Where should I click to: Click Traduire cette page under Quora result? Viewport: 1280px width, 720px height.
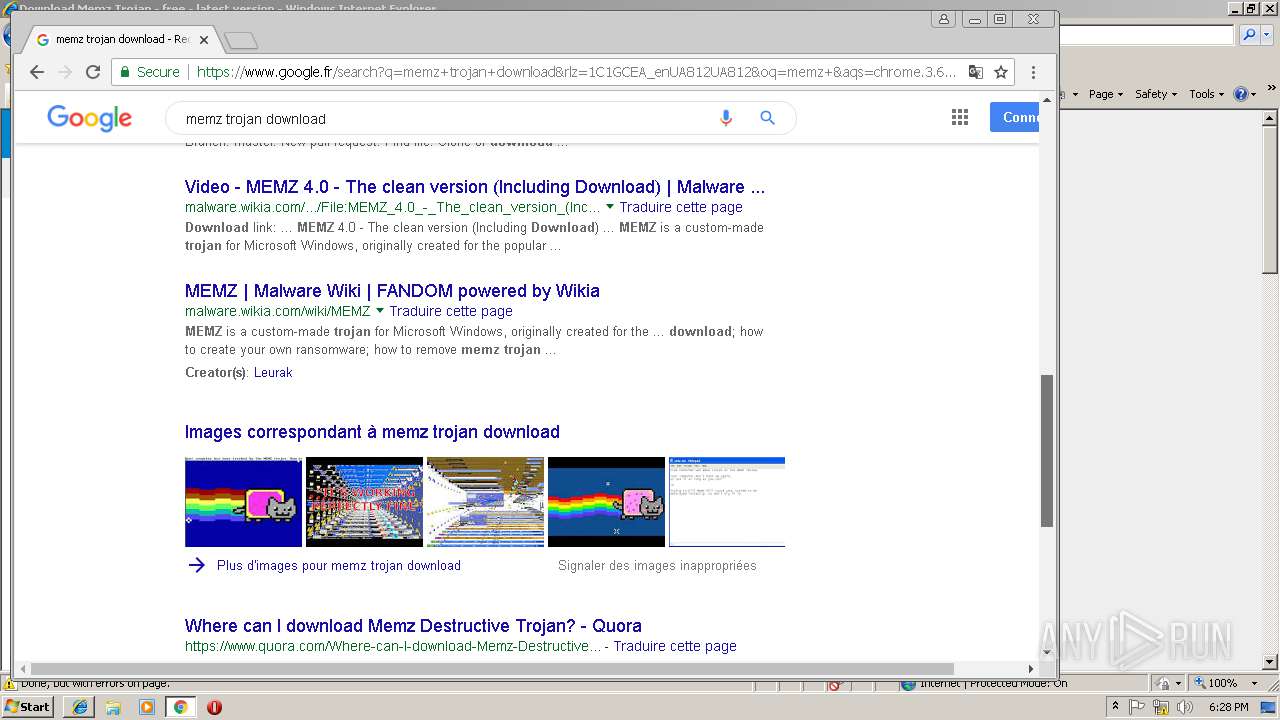click(675, 646)
